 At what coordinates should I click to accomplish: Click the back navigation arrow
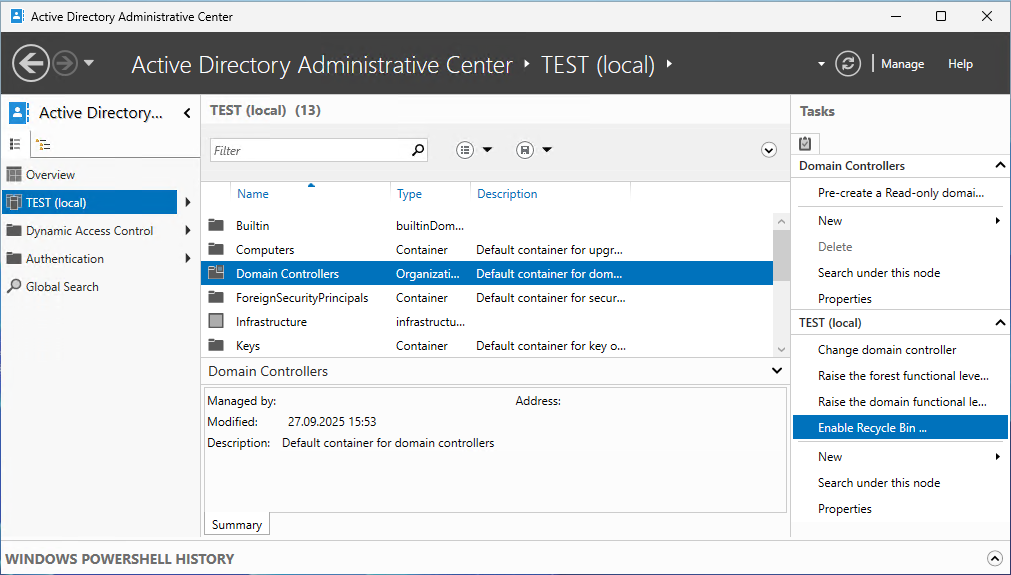tap(31, 64)
